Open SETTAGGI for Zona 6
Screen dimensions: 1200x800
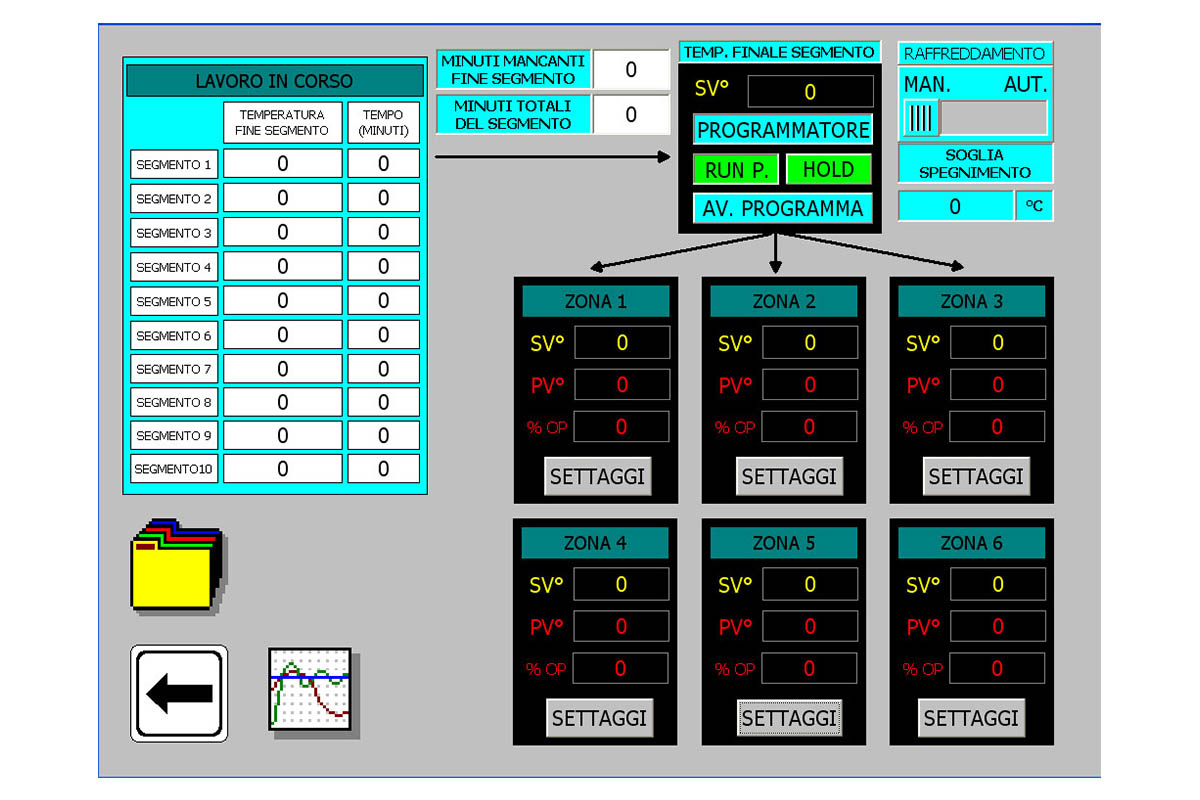point(971,717)
